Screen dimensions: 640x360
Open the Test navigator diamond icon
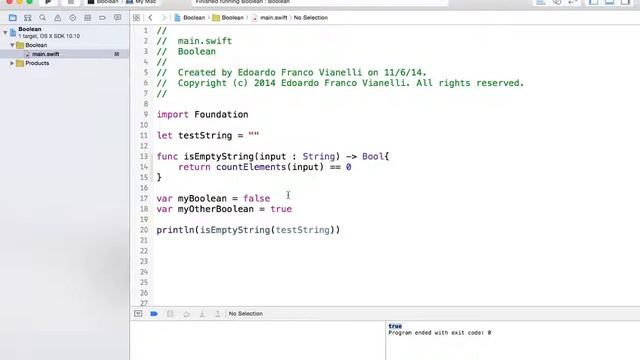[73, 18]
